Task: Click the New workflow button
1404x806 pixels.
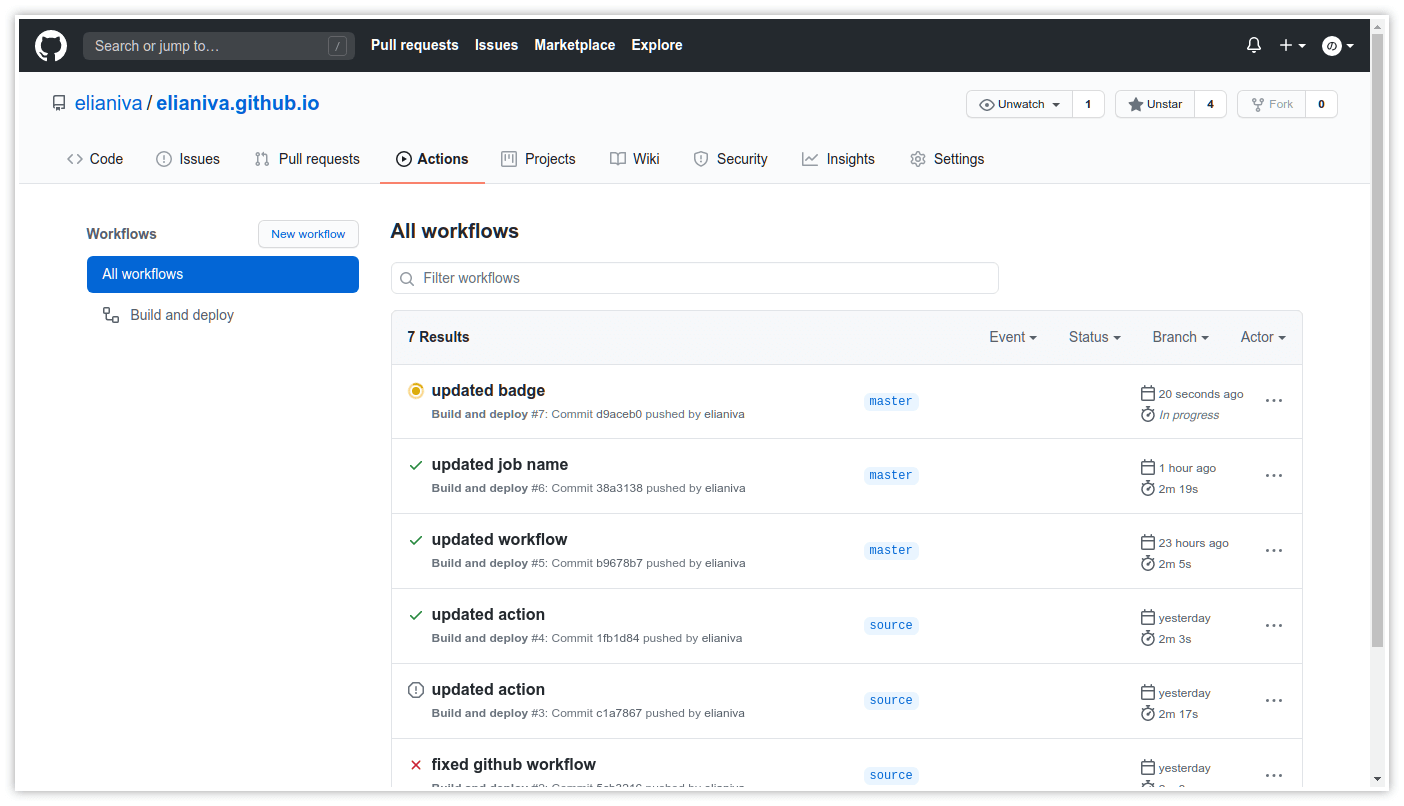Action: pyautogui.click(x=308, y=234)
